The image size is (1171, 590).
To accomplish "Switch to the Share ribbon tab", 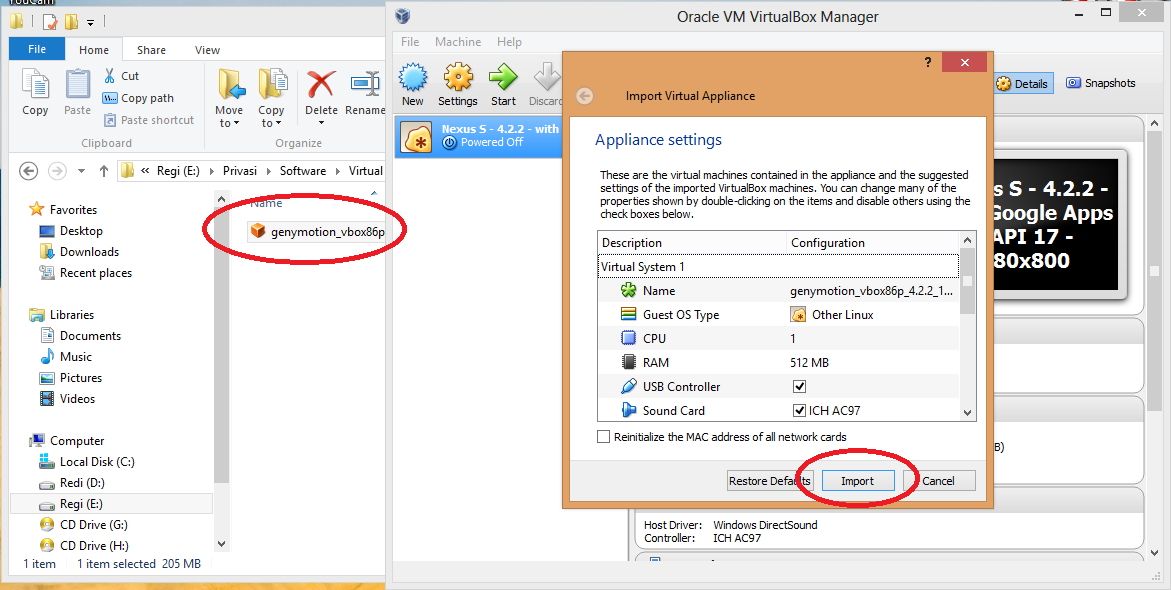I will click(152, 50).
